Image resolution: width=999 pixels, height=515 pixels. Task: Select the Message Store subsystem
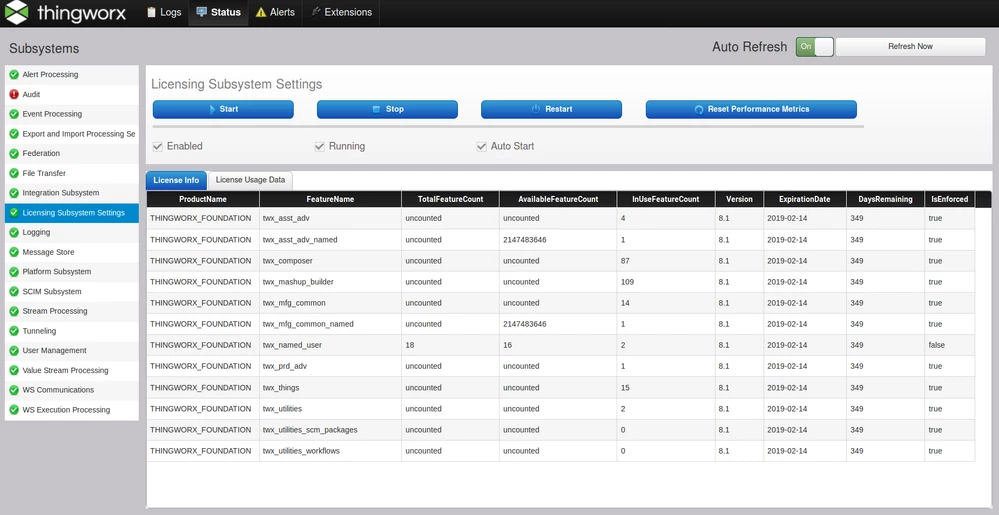click(71, 252)
